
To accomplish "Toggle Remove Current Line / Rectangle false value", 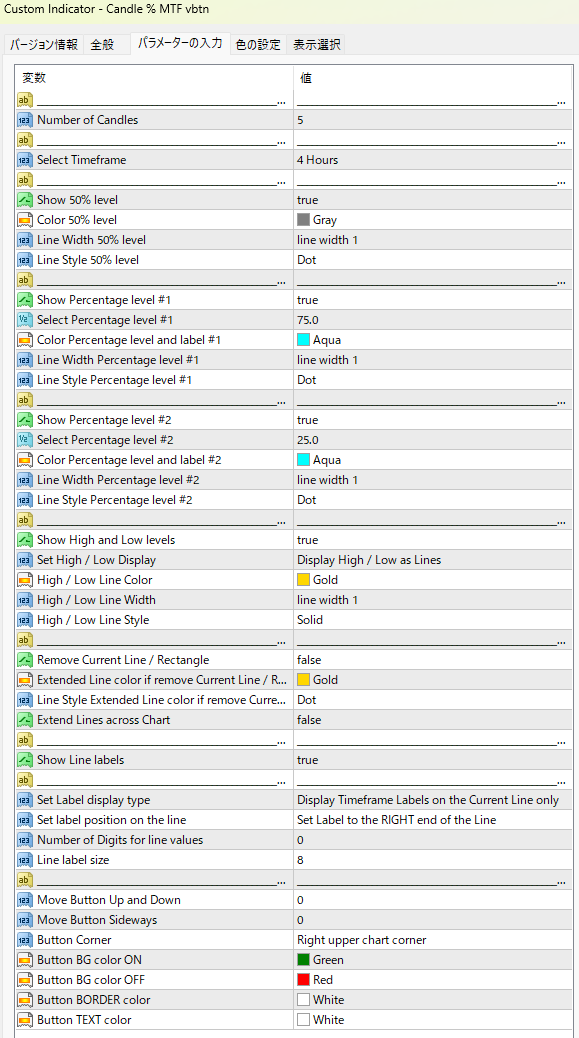I will pyautogui.click(x=433, y=660).
